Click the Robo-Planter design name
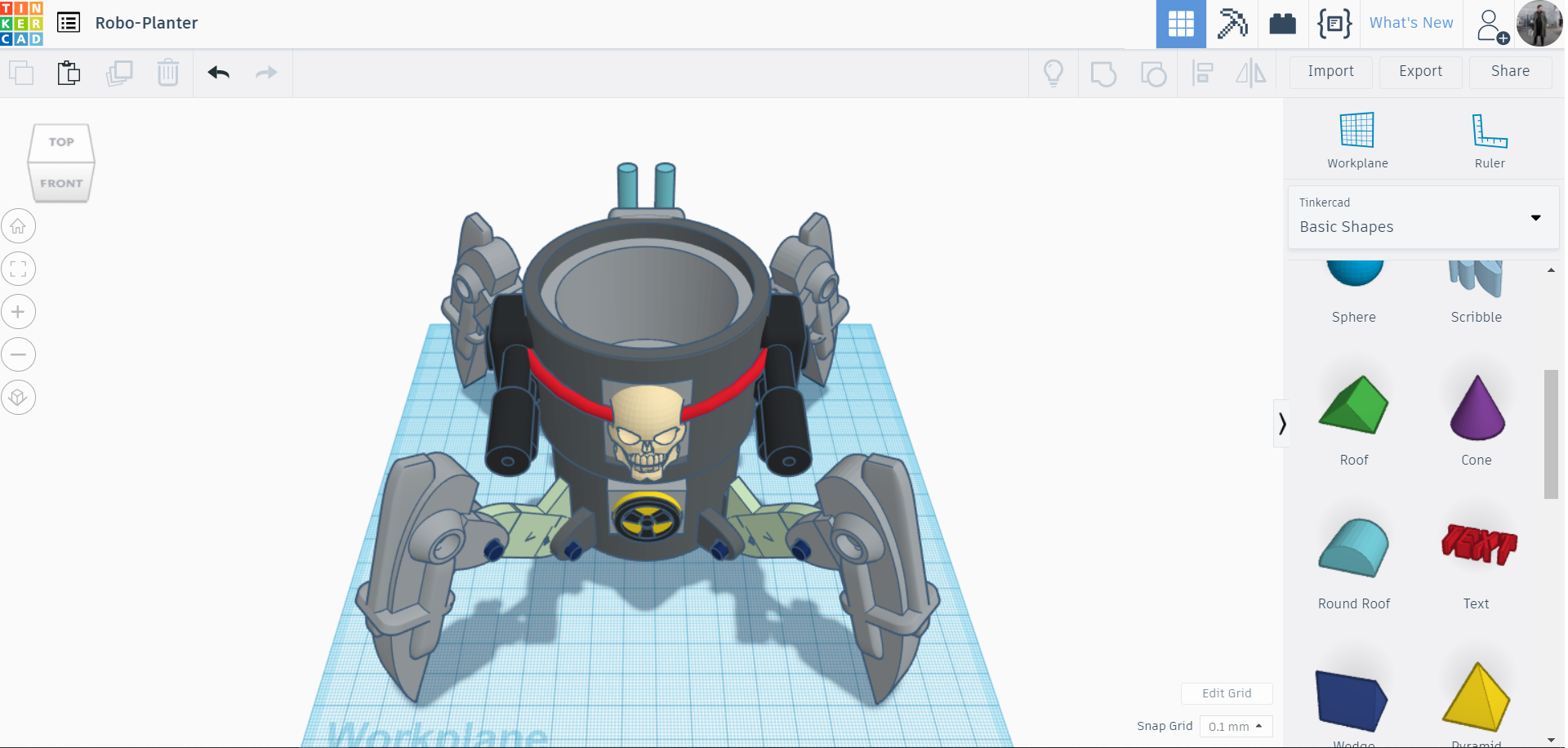The height and width of the screenshot is (748, 1568). coord(147,23)
